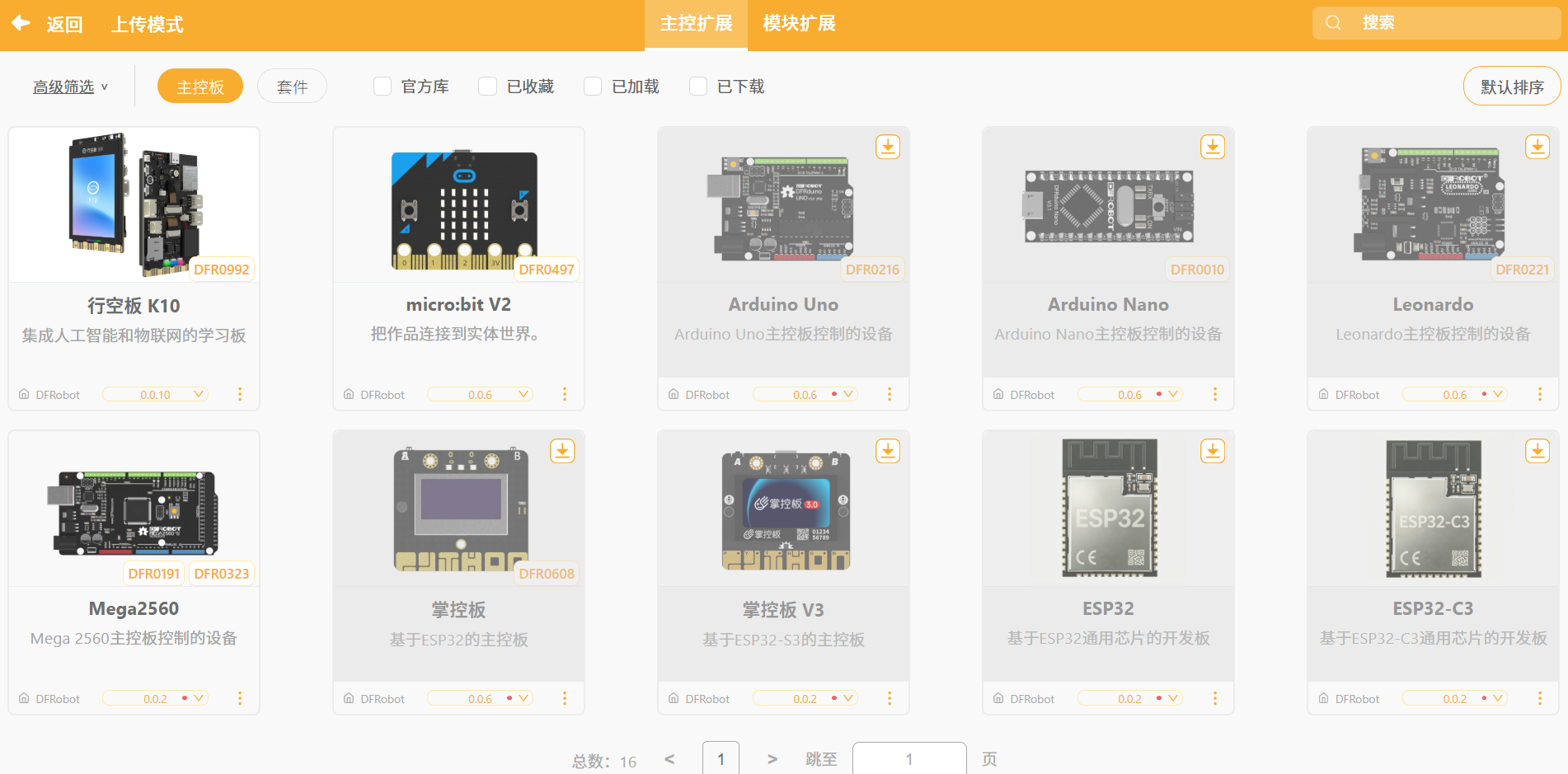Download the Arduino Uno board
Image resolution: width=1568 pixels, height=774 pixels.
[x=888, y=147]
